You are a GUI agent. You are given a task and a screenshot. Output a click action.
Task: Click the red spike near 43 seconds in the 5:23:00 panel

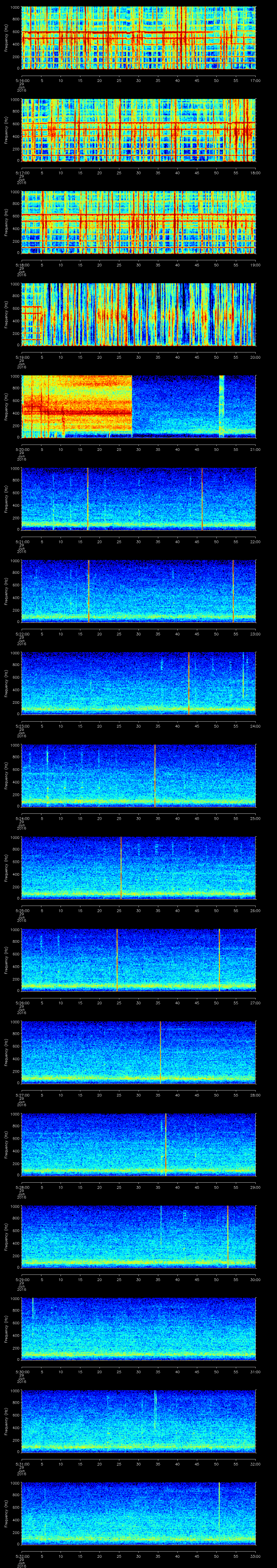coord(189,683)
